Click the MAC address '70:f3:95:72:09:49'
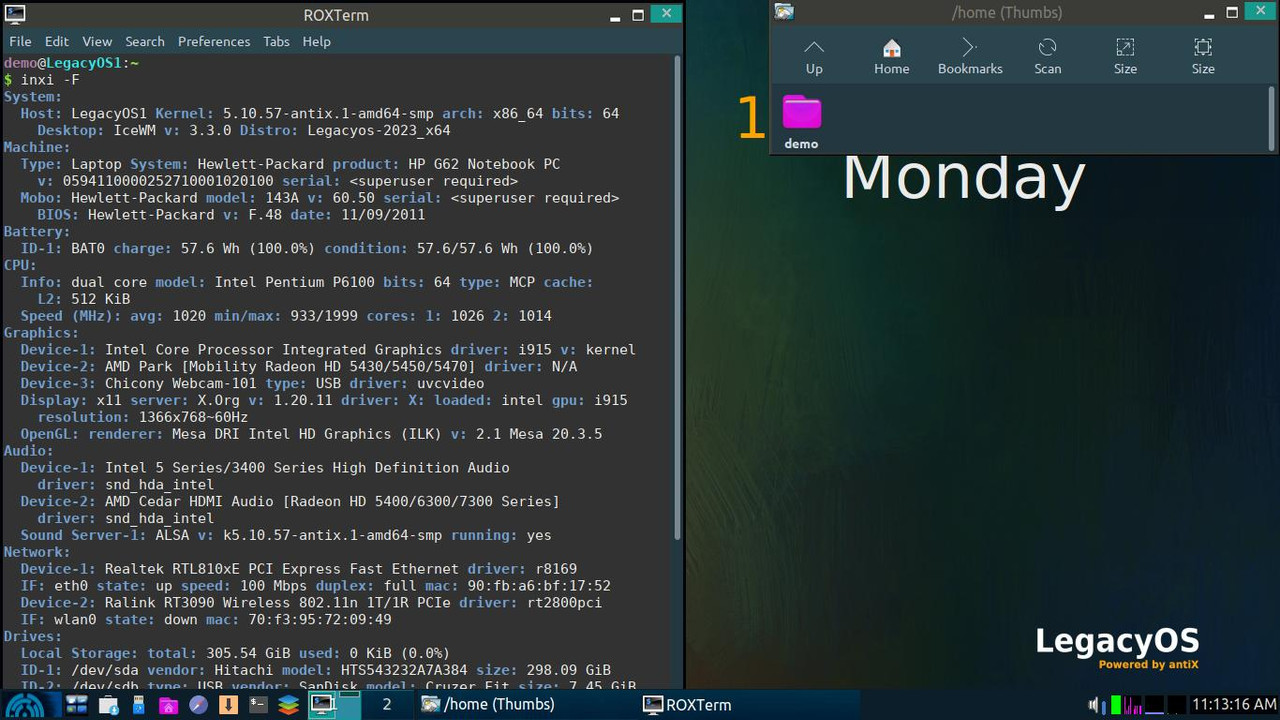 tap(320, 620)
